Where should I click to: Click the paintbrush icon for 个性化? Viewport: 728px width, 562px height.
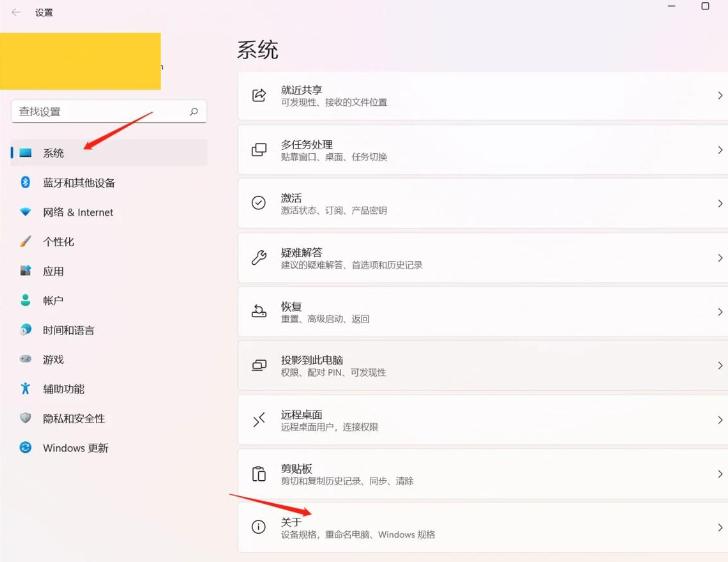[26, 241]
